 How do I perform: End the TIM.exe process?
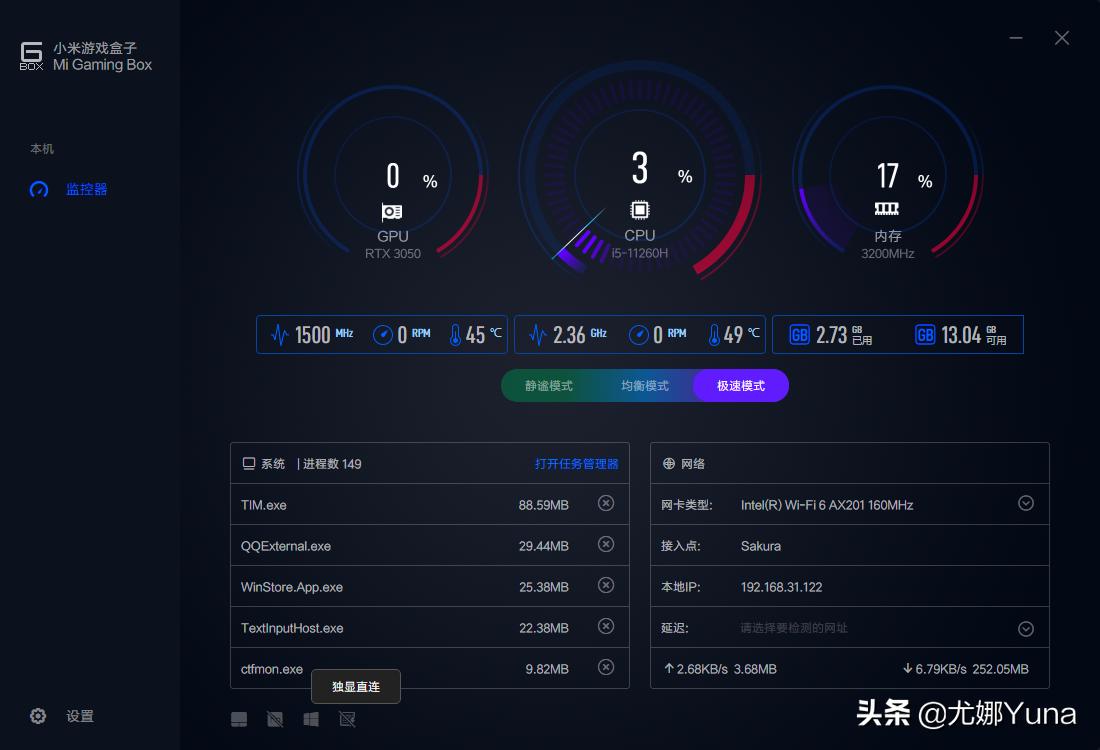[x=605, y=504]
